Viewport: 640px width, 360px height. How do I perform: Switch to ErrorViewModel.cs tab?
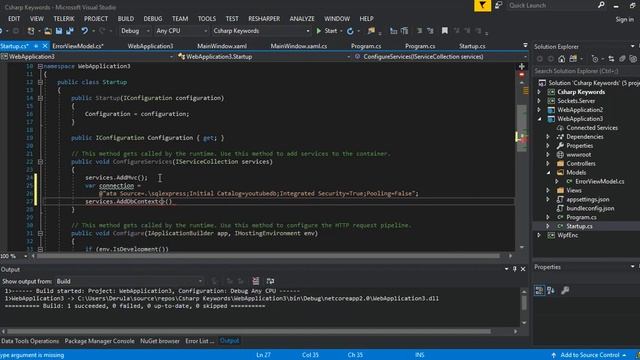click(x=78, y=46)
